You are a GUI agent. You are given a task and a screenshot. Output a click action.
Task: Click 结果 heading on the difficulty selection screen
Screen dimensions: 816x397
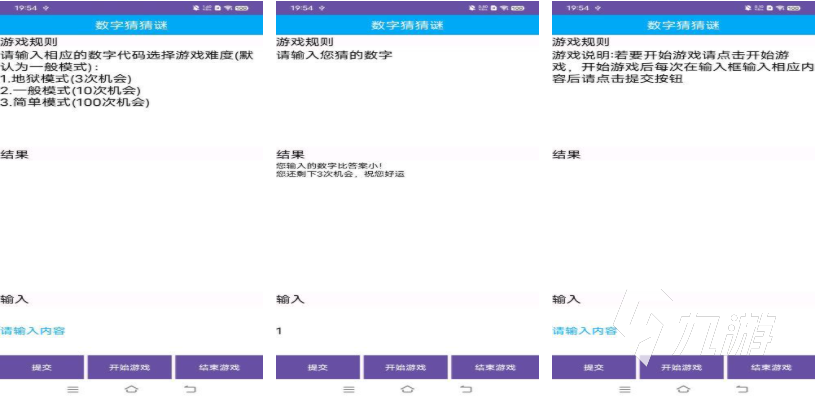(x=15, y=155)
